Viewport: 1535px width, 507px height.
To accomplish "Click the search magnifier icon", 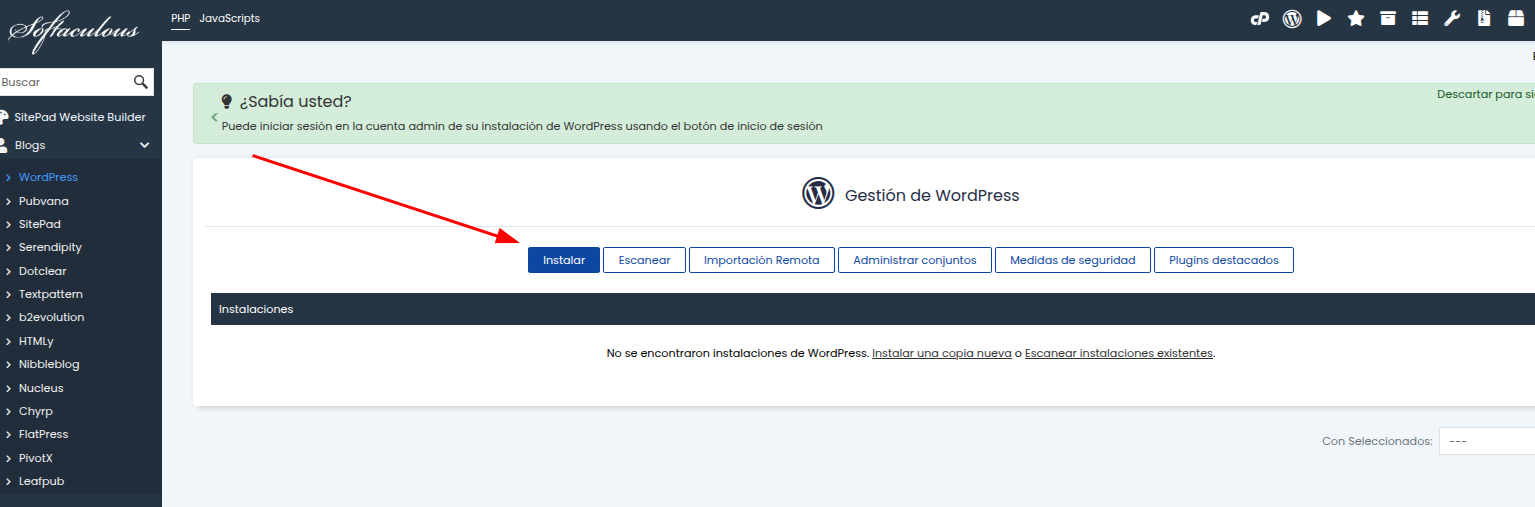I will pos(141,82).
